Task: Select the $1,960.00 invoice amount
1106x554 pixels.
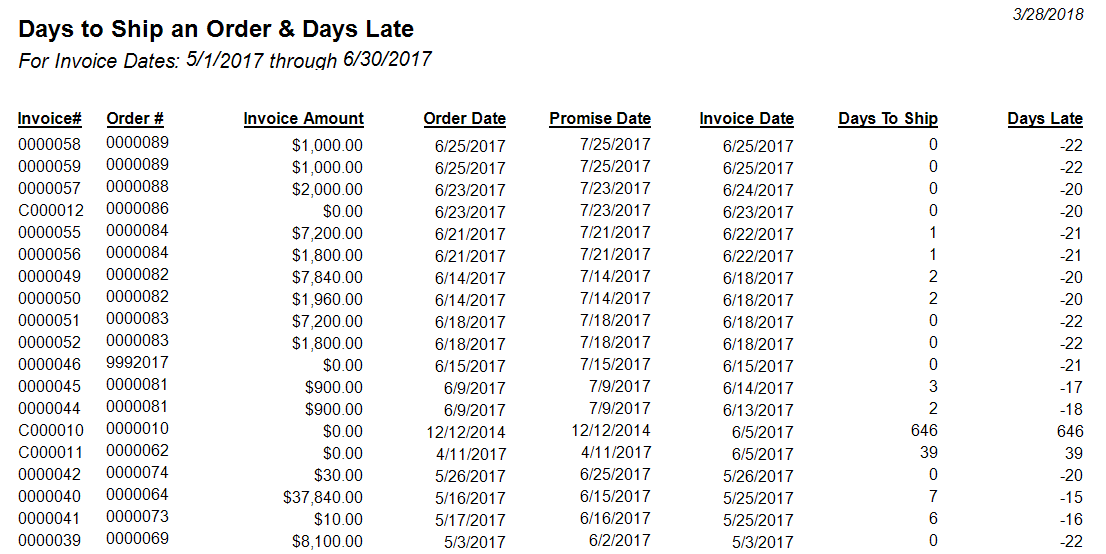Action: click(327, 299)
